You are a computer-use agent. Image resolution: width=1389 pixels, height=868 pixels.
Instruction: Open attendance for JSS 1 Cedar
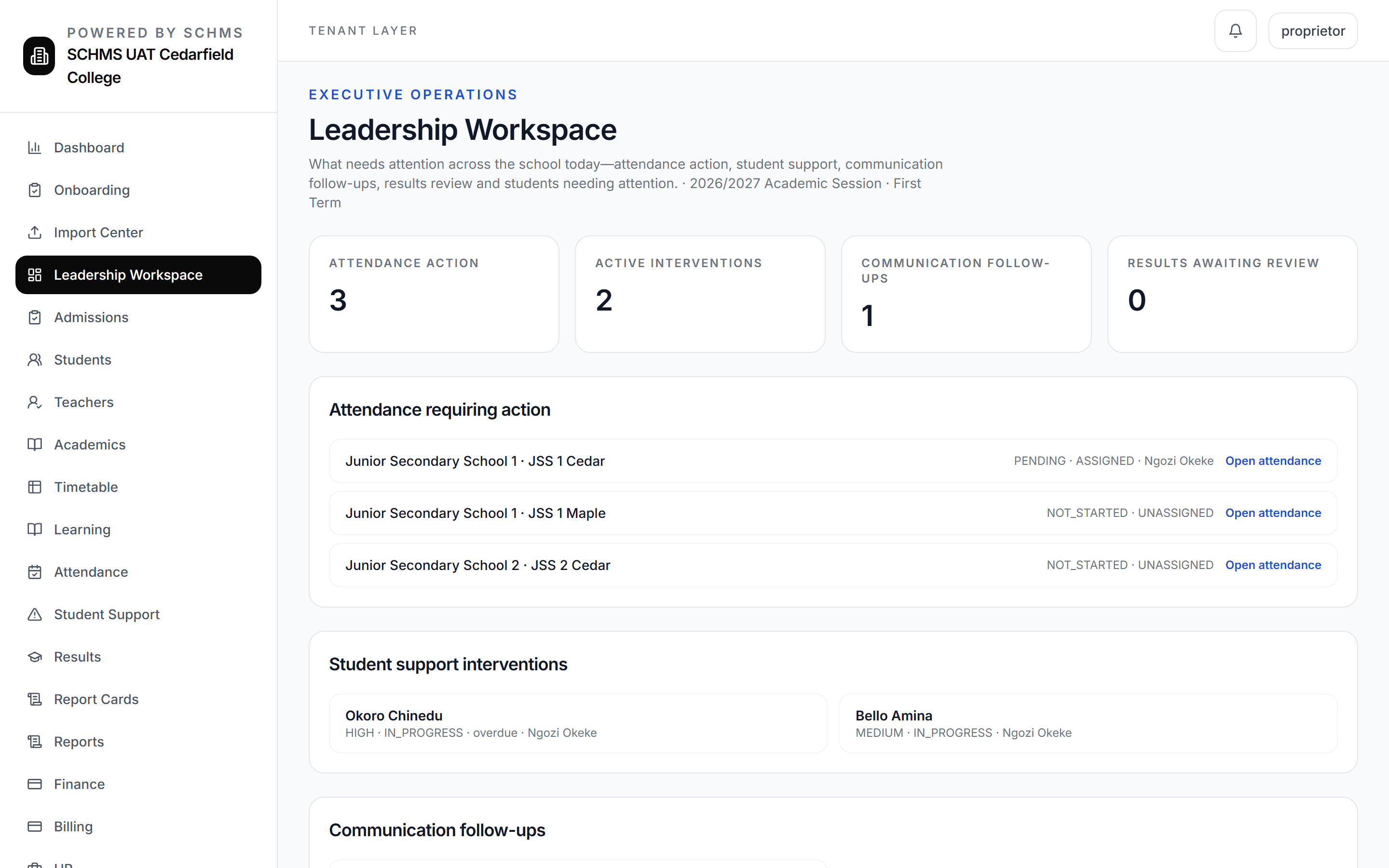pos(1273,461)
